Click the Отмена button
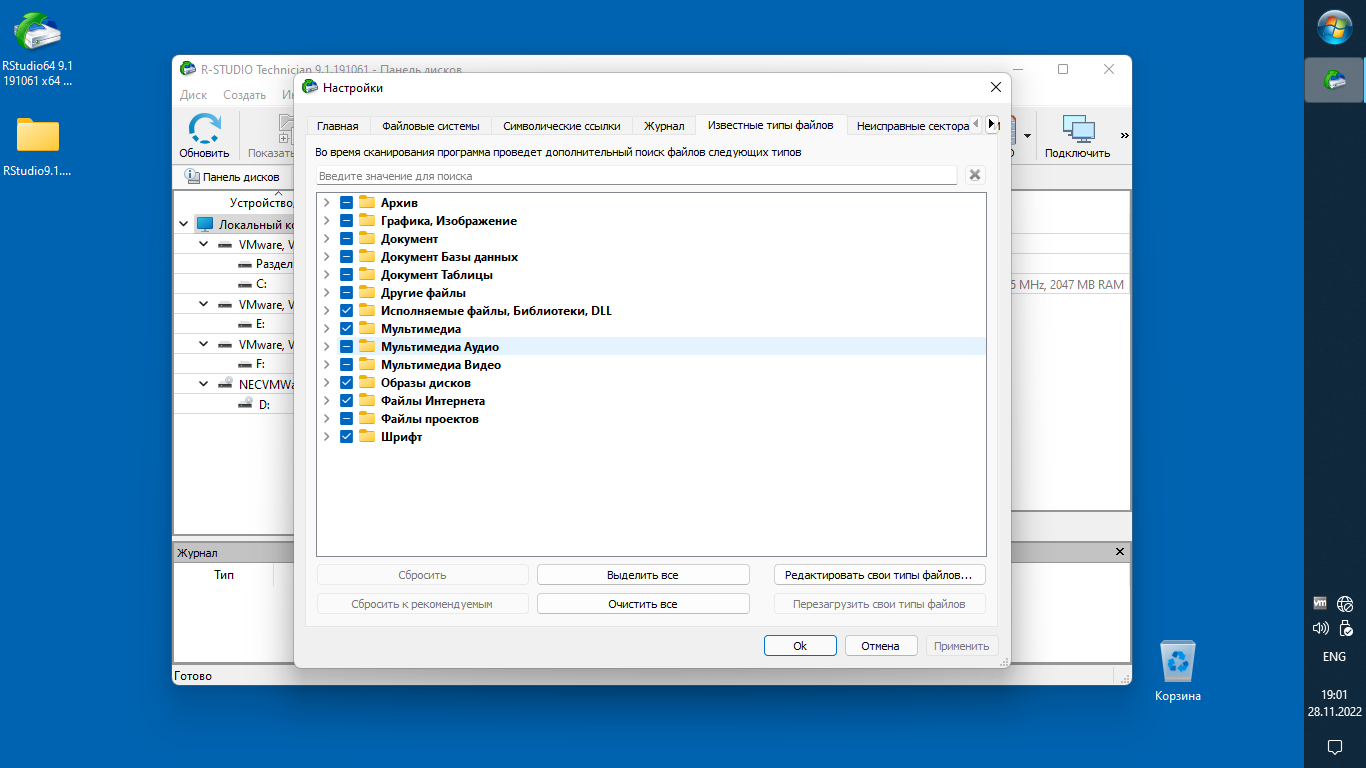Image resolution: width=1366 pixels, height=768 pixels. point(880,646)
